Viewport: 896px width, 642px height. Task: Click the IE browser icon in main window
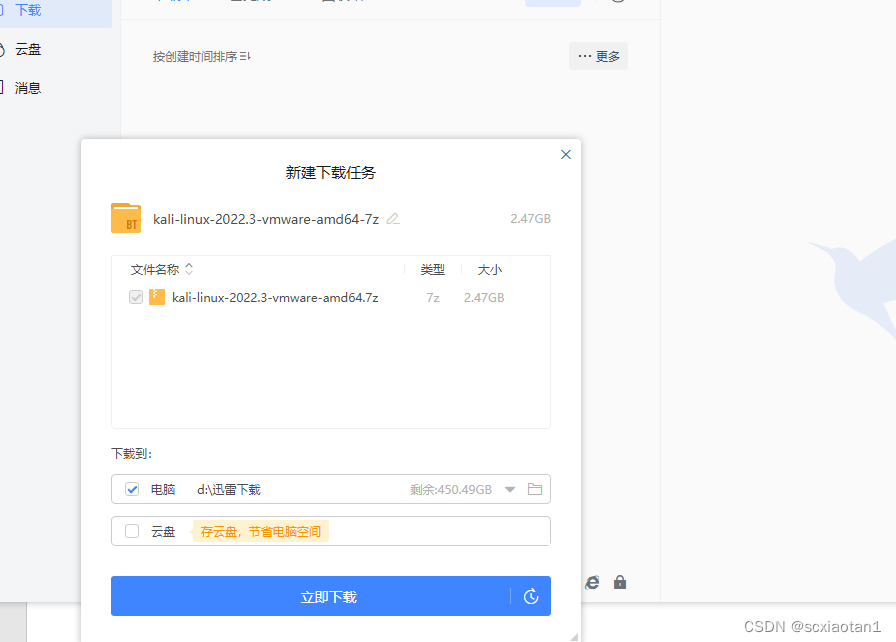tap(592, 582)
